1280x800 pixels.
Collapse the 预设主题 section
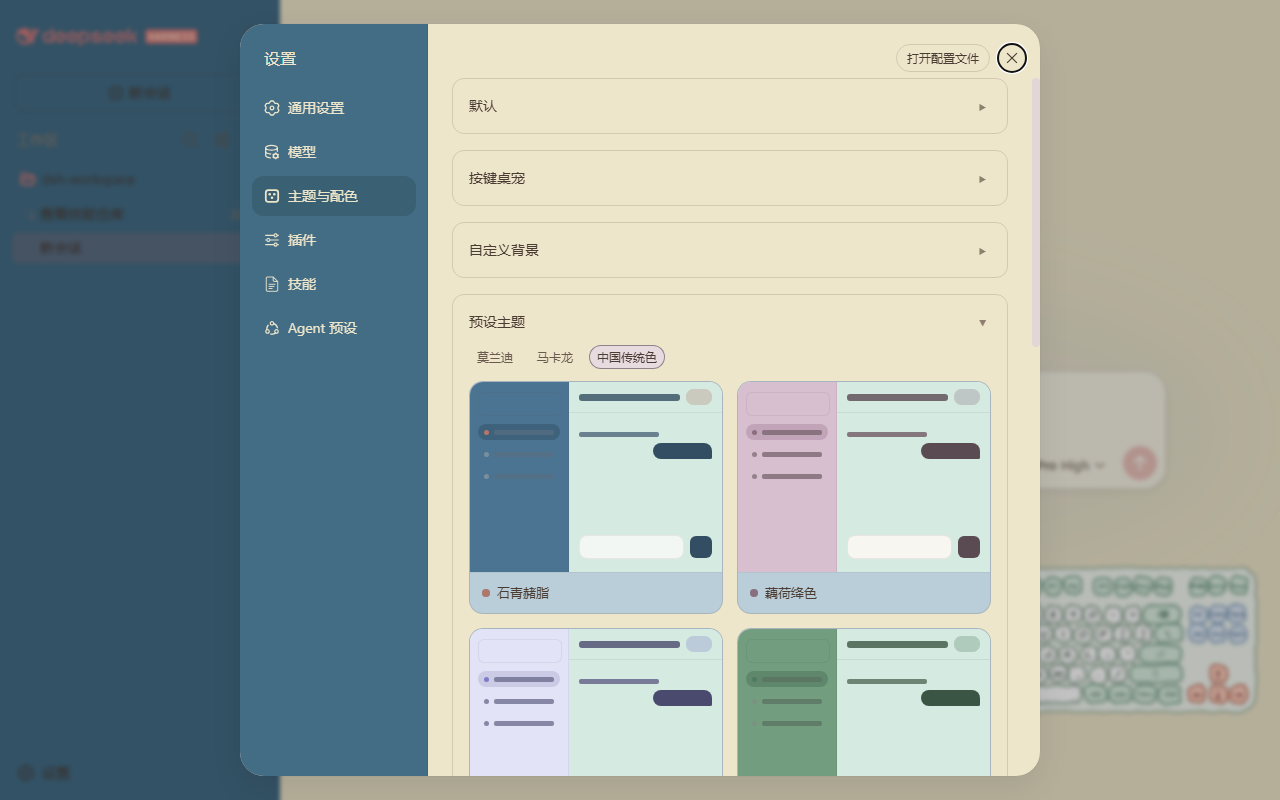coord(730,322)
